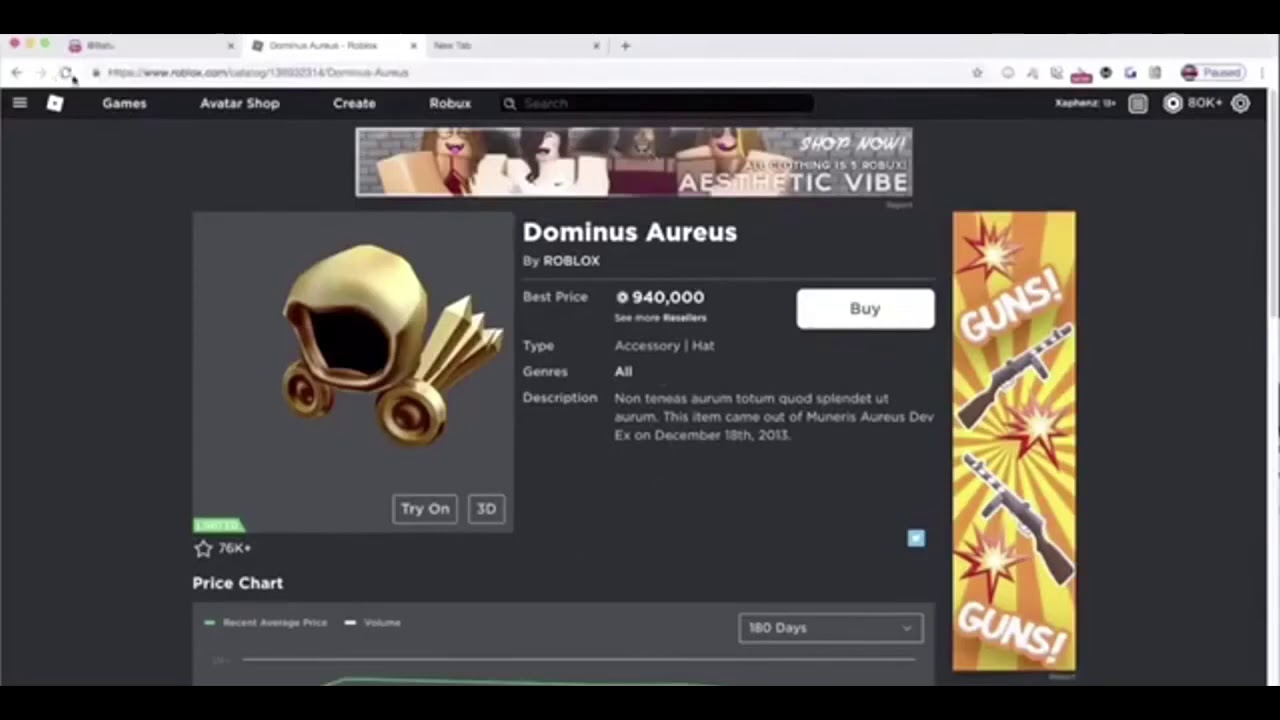
Task: Click the GUNS! vertical side ad
Action: coord(1014,441)
